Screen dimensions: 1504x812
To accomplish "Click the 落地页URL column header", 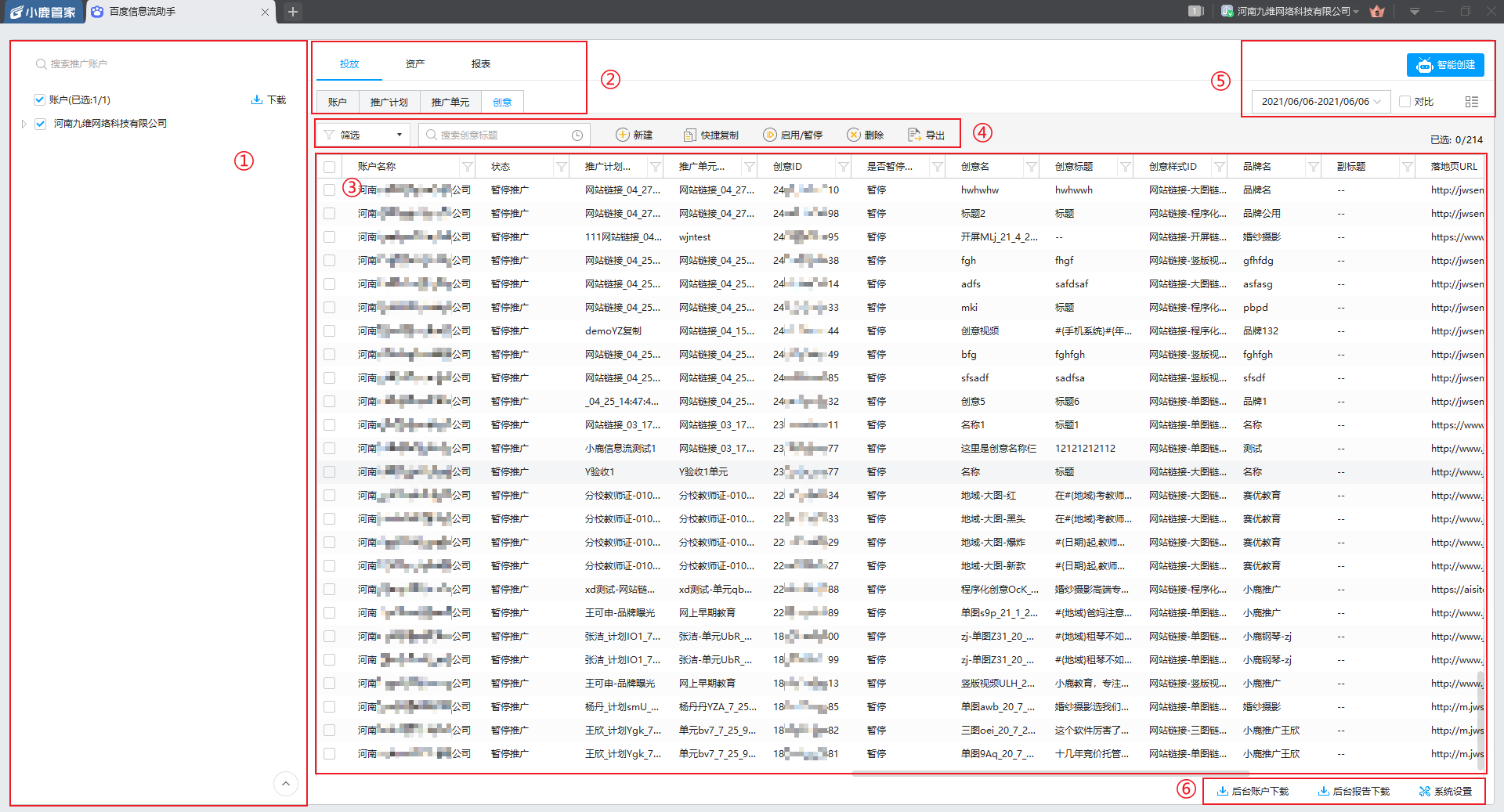I will (x=1454, y=166).
